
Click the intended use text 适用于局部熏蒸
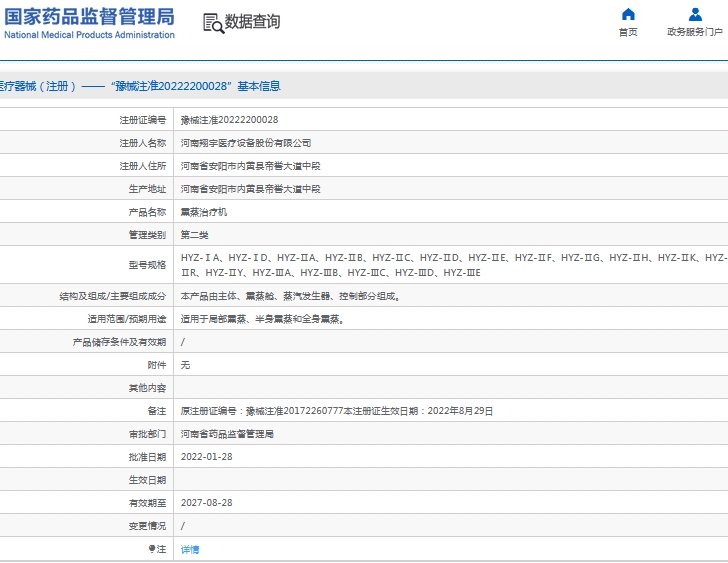coord(263,319)
